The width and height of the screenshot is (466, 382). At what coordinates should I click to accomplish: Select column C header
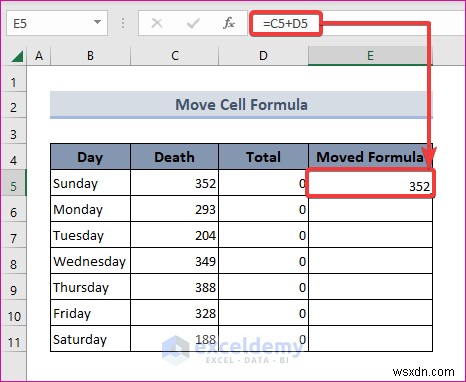coord(175,56)
